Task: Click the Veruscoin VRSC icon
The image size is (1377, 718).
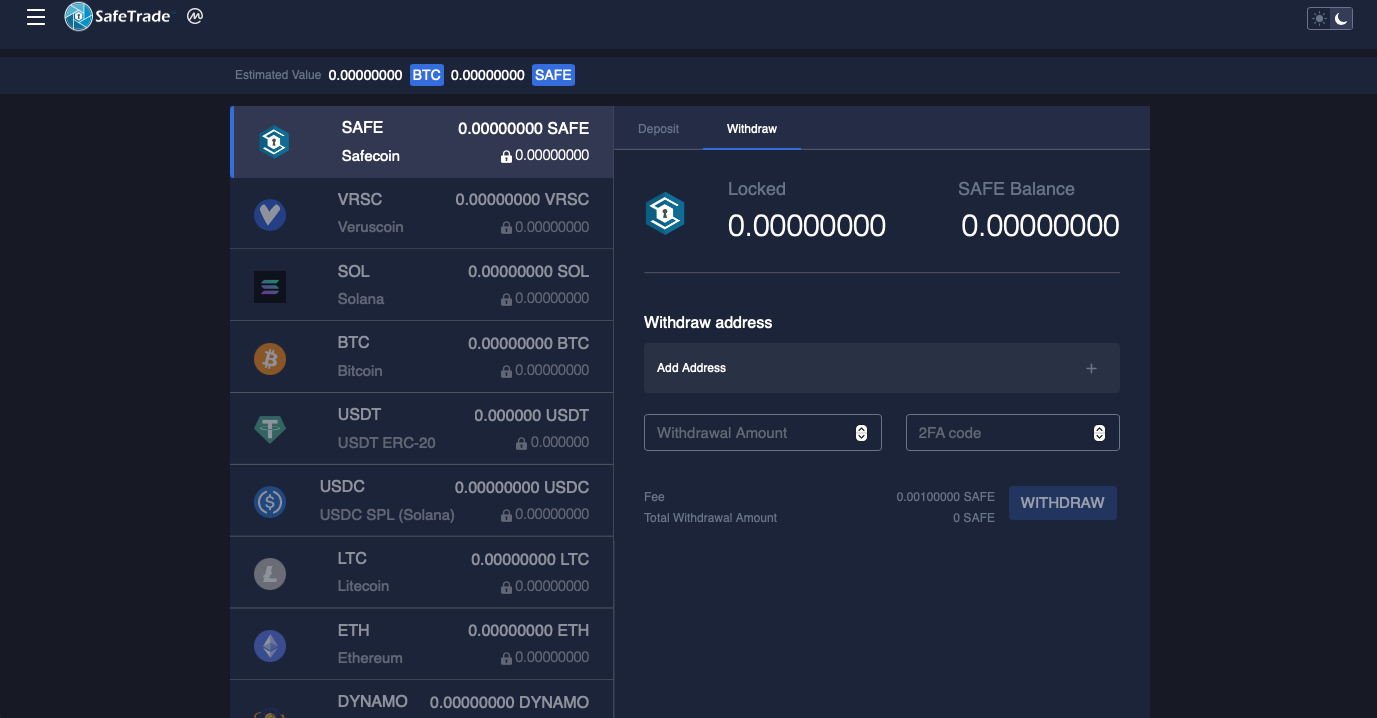Action: click(x=269, y=213)
